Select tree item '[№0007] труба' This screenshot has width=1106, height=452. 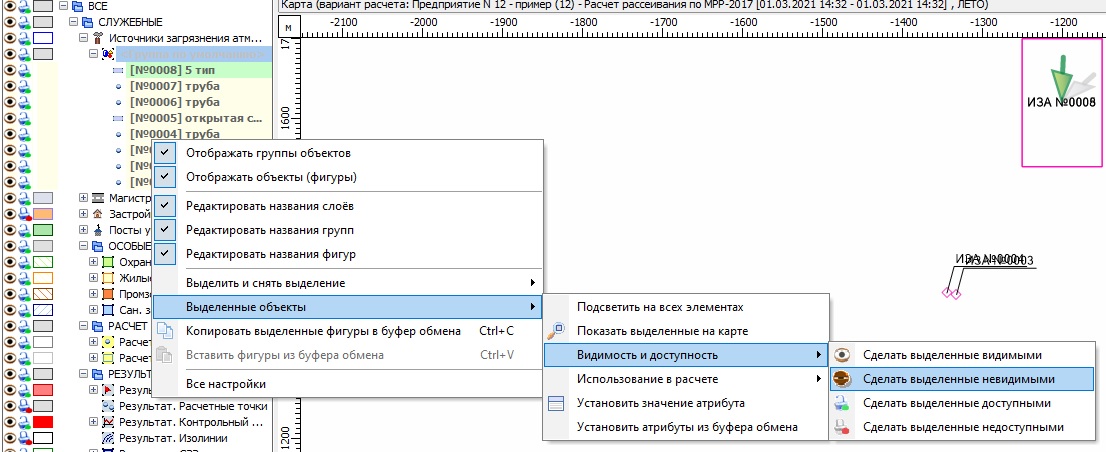coord(174,86)
